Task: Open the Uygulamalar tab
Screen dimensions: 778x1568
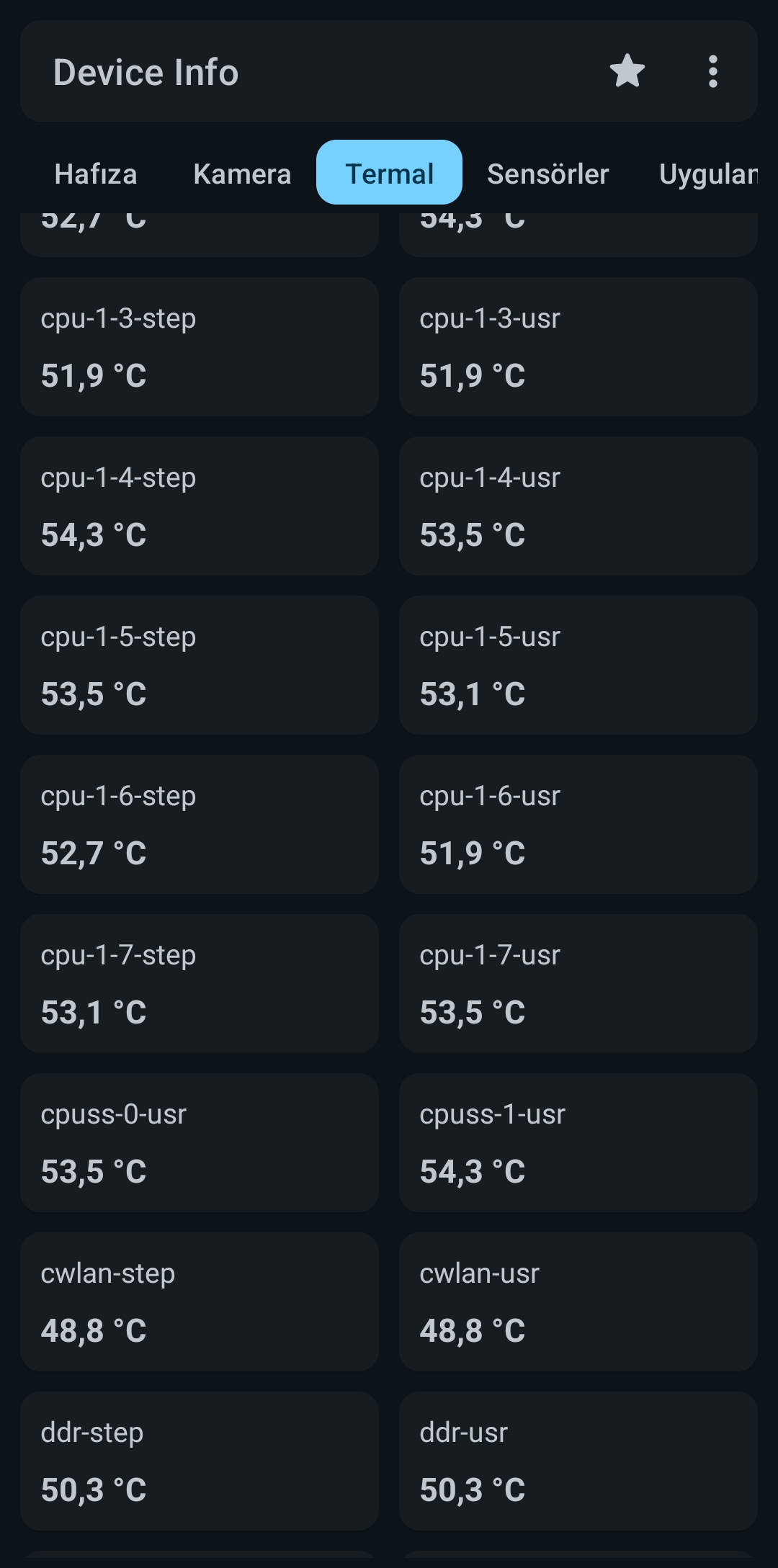Action: click(708, 174)
